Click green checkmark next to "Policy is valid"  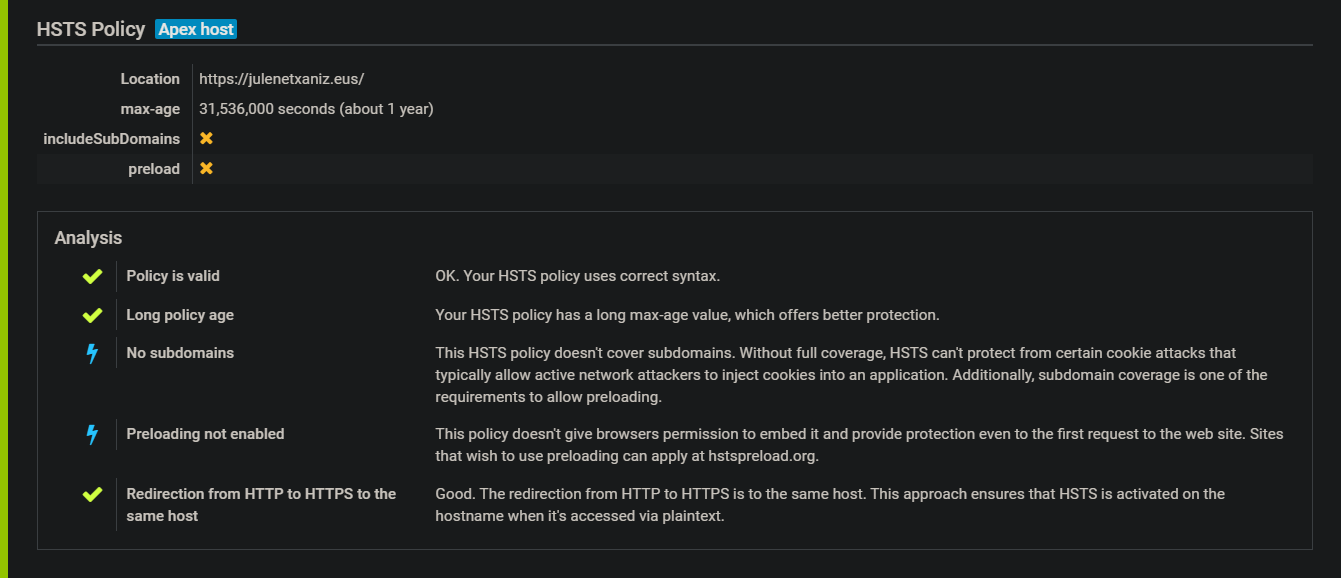90,275
